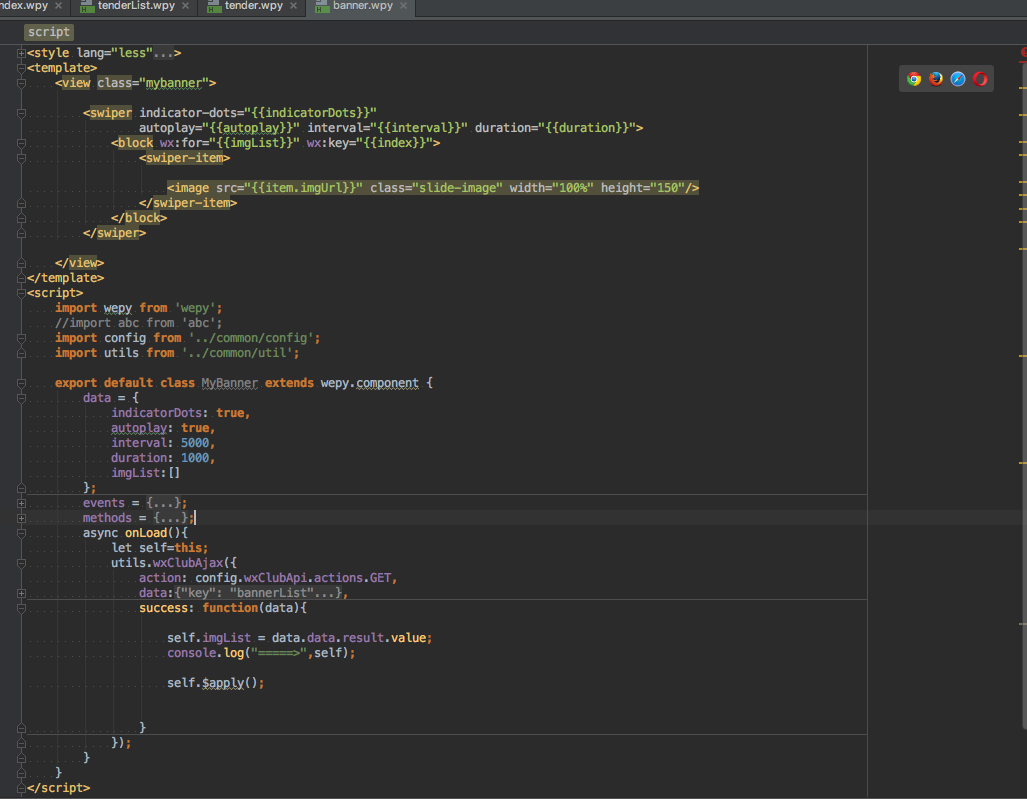This screenshot has width=1027, height=799.
Task: Switch to the index.wpy tab
Action: (25, 5)
